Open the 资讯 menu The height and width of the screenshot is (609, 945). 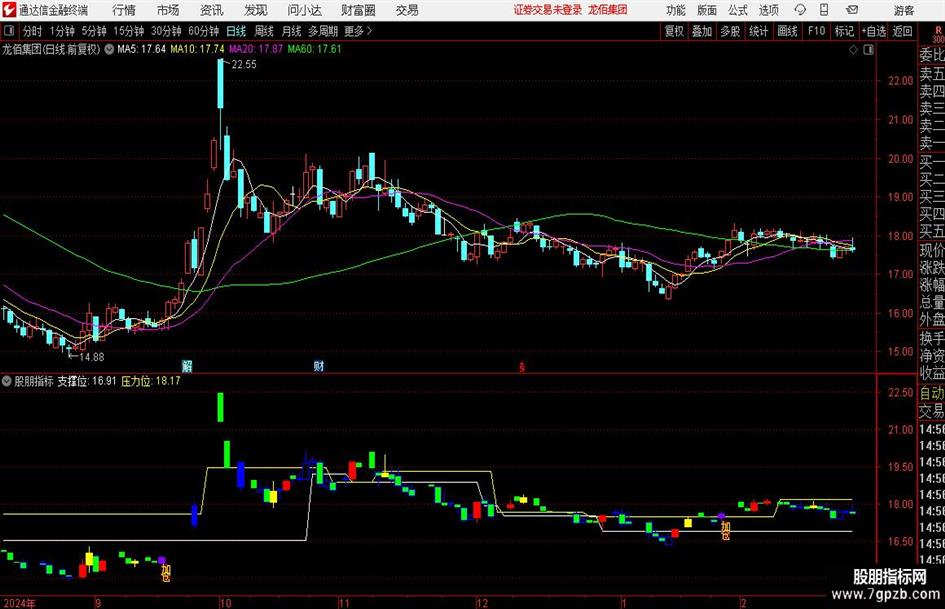[212, 10]
